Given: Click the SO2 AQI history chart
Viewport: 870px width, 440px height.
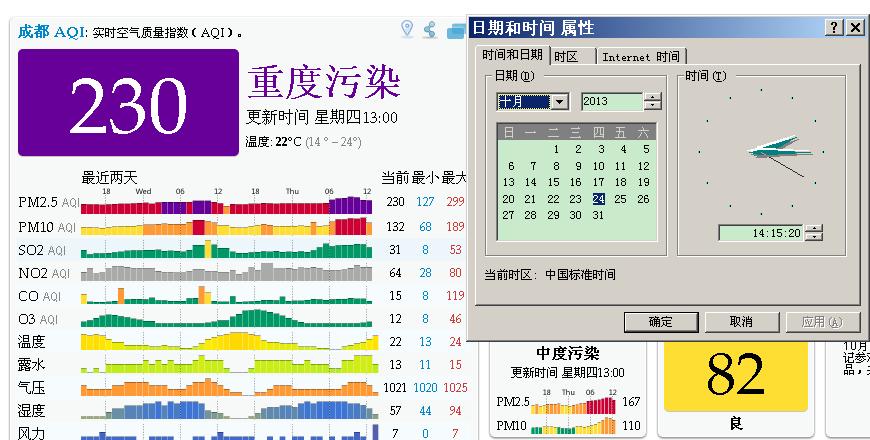Looking at the screenshot, I should [226, 250].
